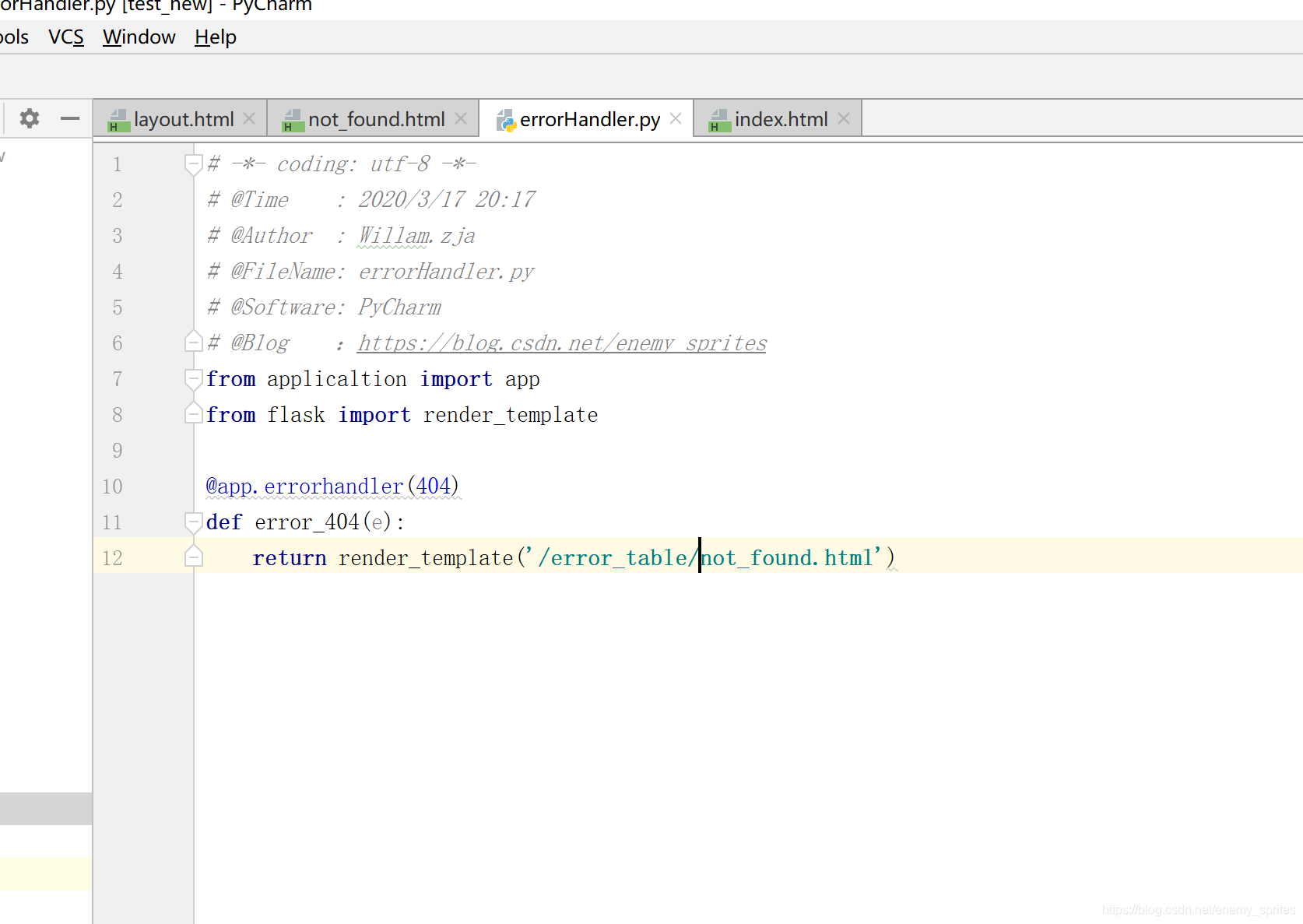
Task: Click the '@app.errorhandler(404)' decorator text
Action: tap(332, 487)
